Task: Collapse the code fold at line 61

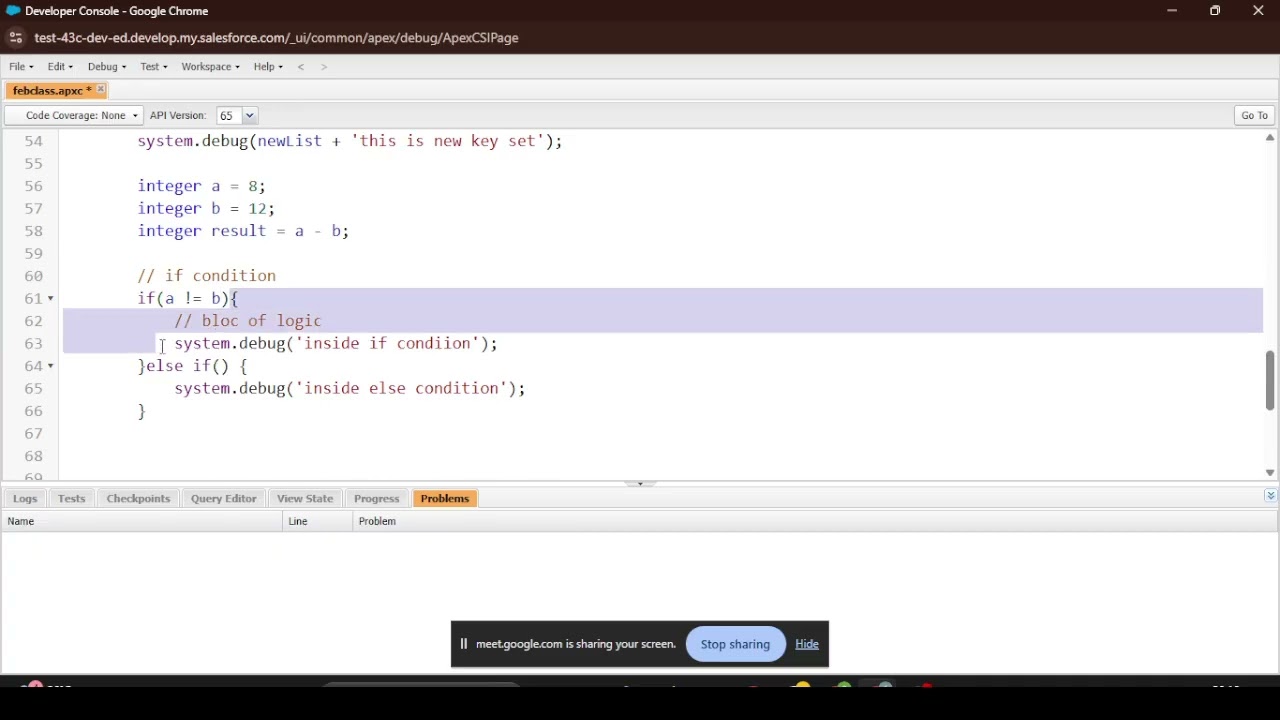Action: pos(51,299)
